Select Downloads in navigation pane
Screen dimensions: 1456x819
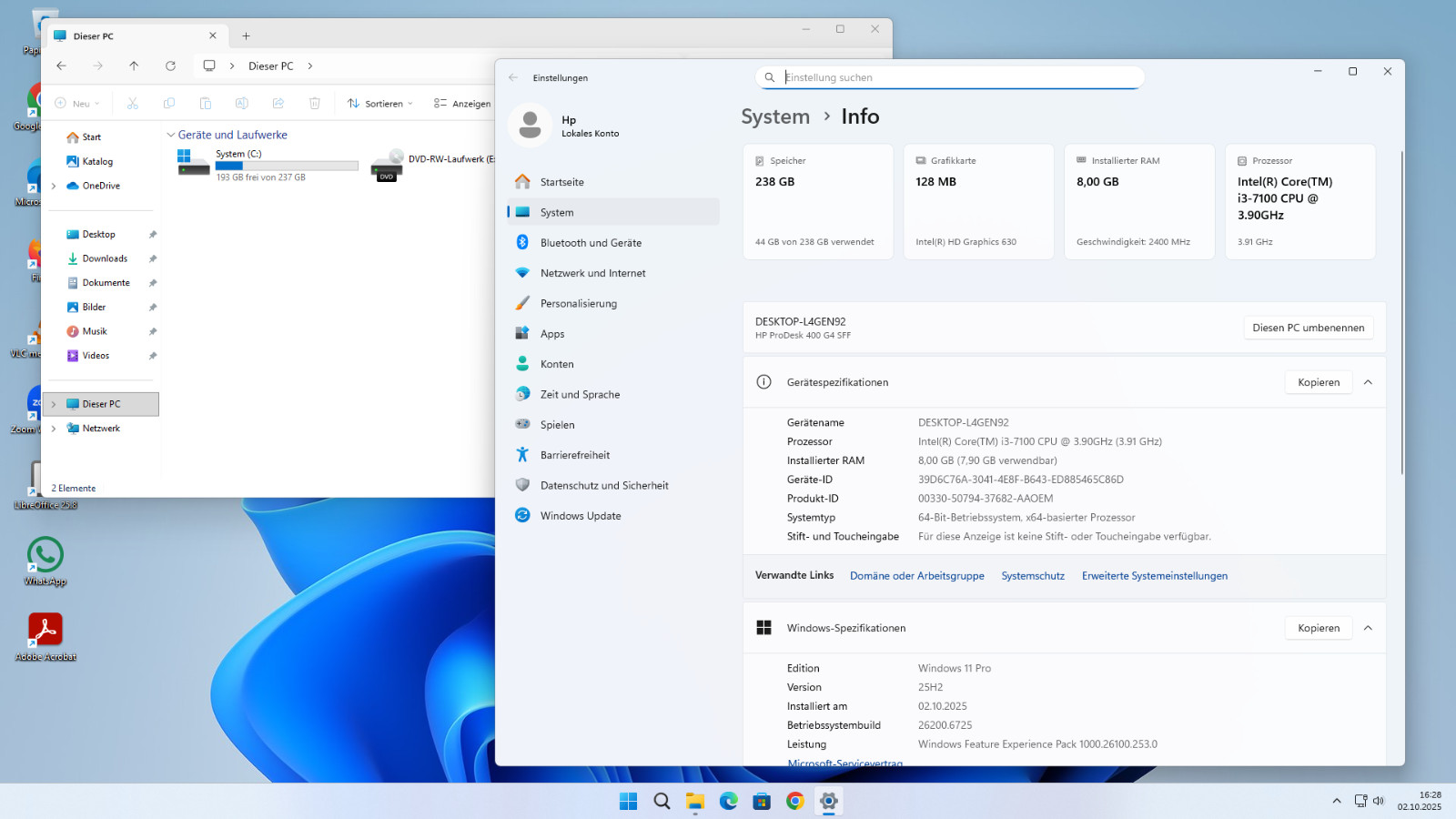pos(105,258)
